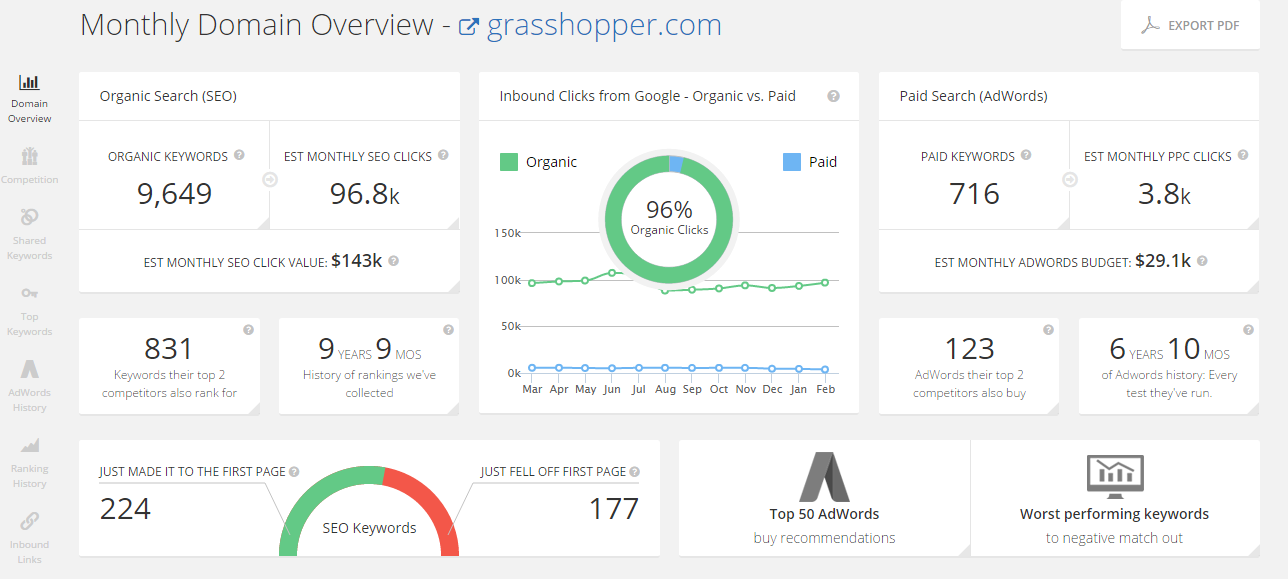Open AdWords top 2 competitors also buy

pyautogui.click(x=969, y=366)
